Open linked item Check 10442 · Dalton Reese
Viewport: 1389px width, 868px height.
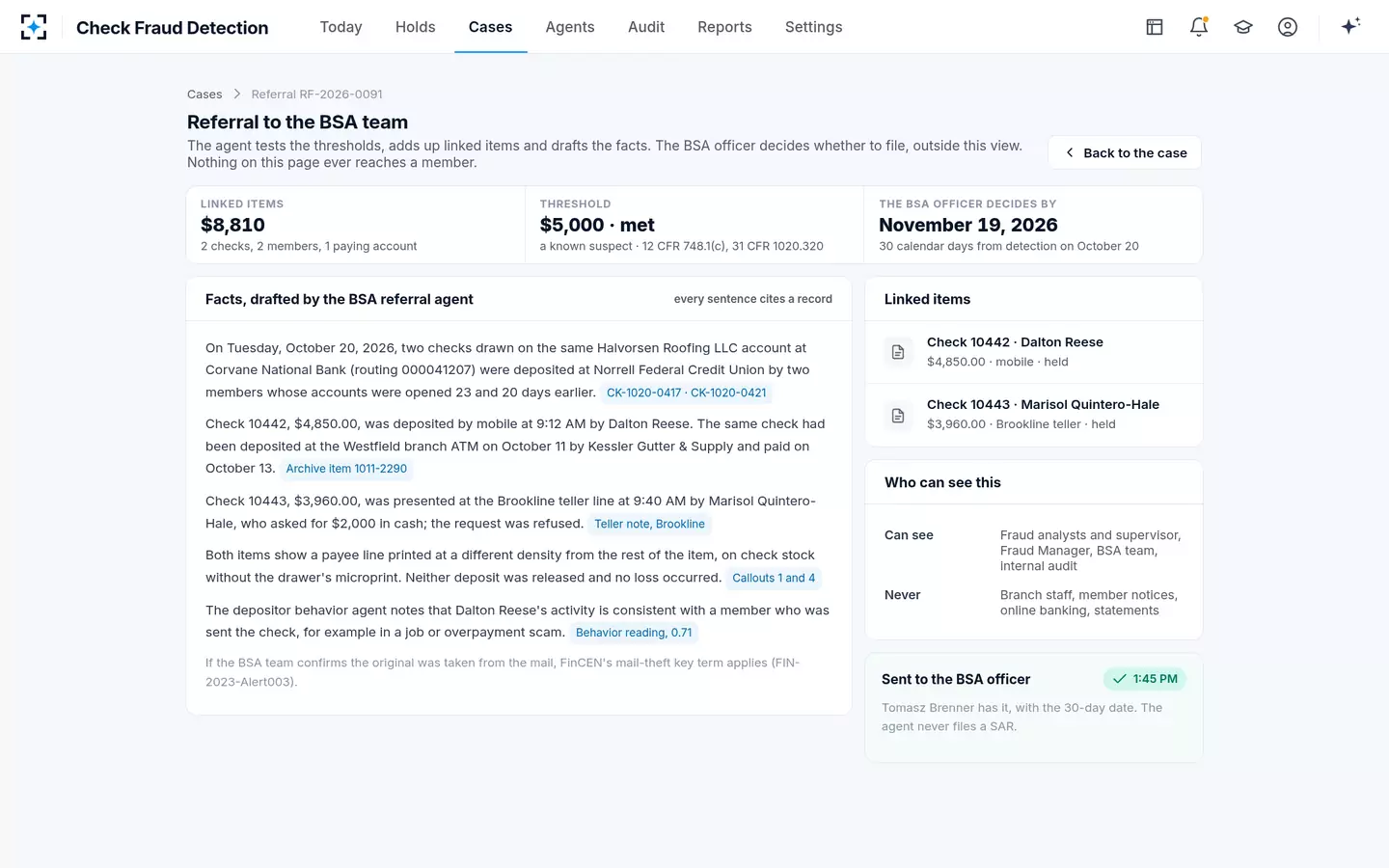pos(1034,352)
